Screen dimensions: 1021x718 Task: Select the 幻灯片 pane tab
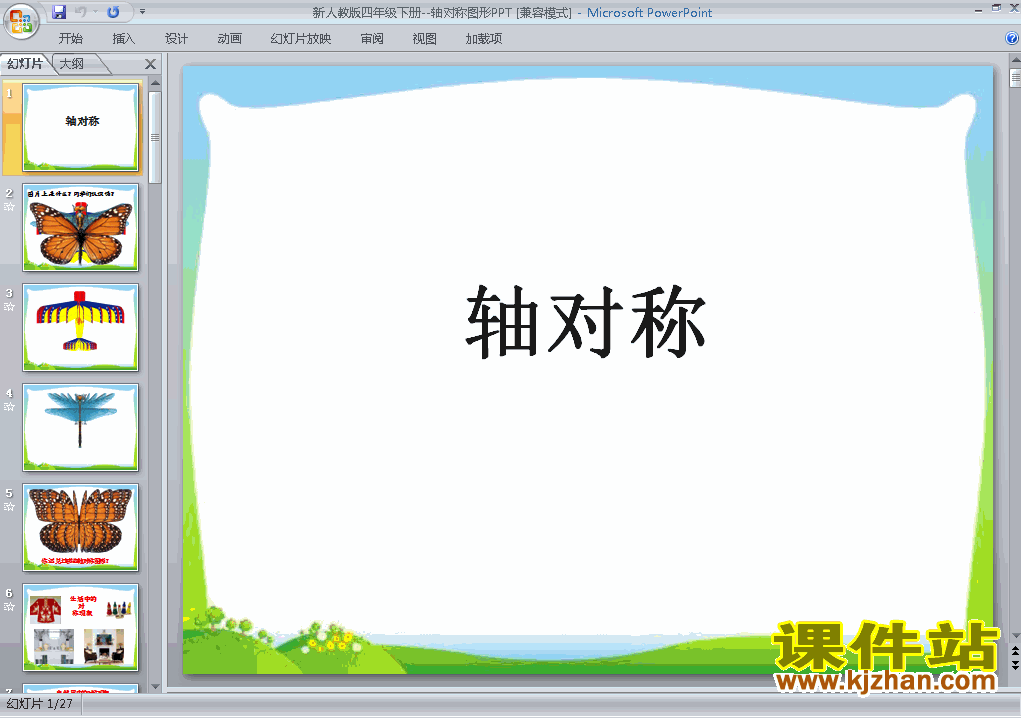tap(25, 63)
